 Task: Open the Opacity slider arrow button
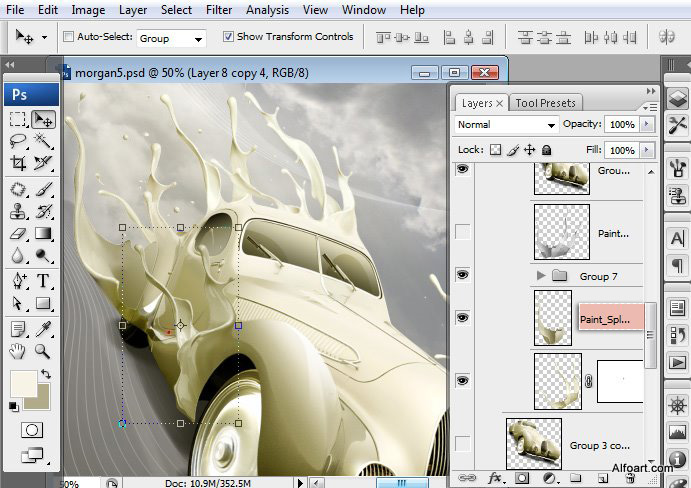[647, 125]
